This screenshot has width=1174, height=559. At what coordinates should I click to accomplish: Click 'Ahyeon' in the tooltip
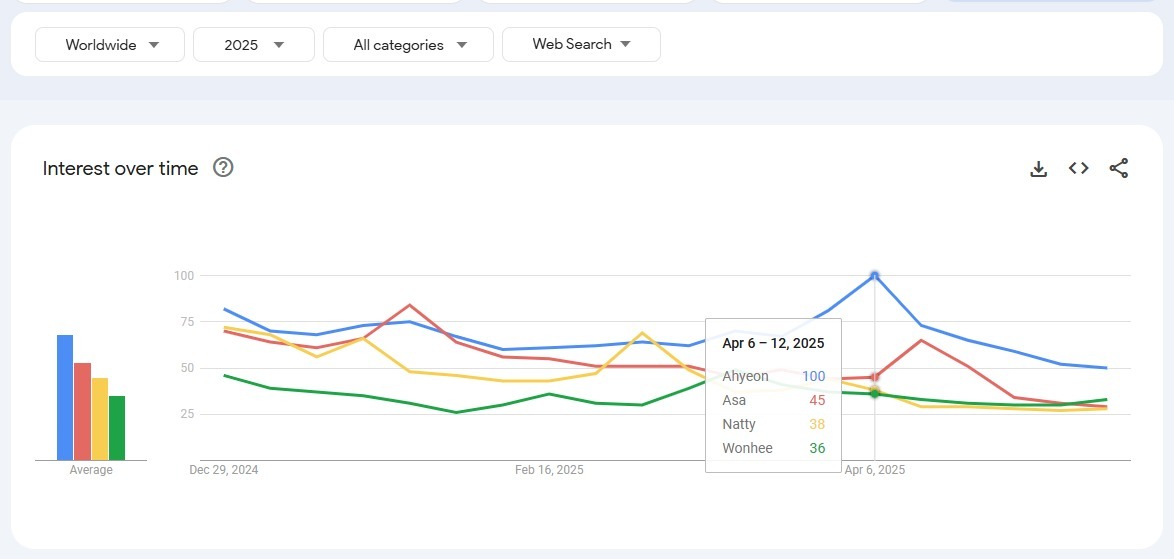(x=745, y=376)
